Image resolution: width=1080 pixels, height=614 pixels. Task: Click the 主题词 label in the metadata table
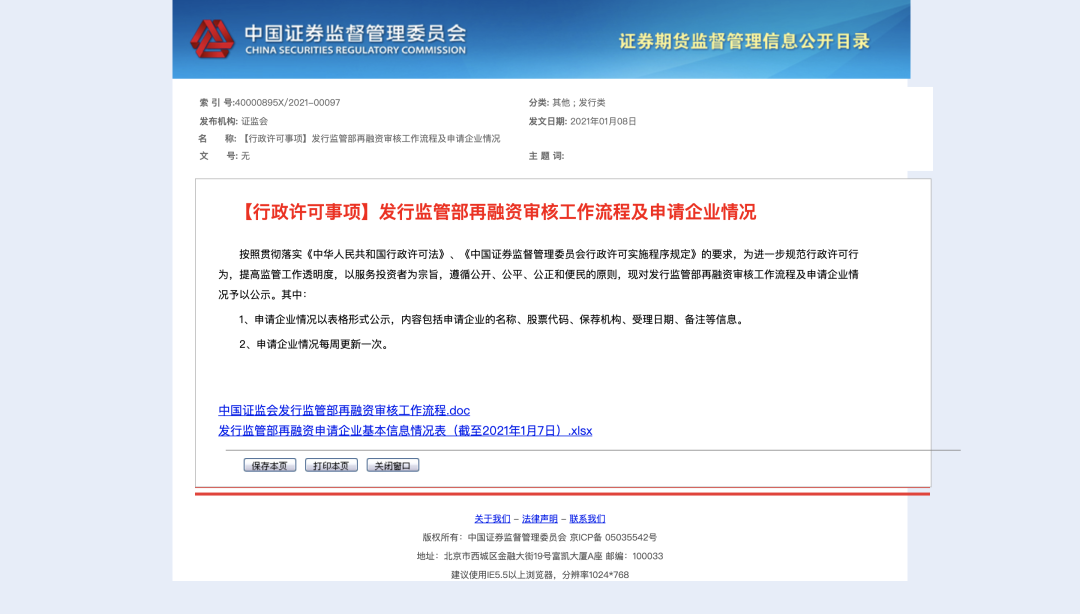tap(546, 157)
